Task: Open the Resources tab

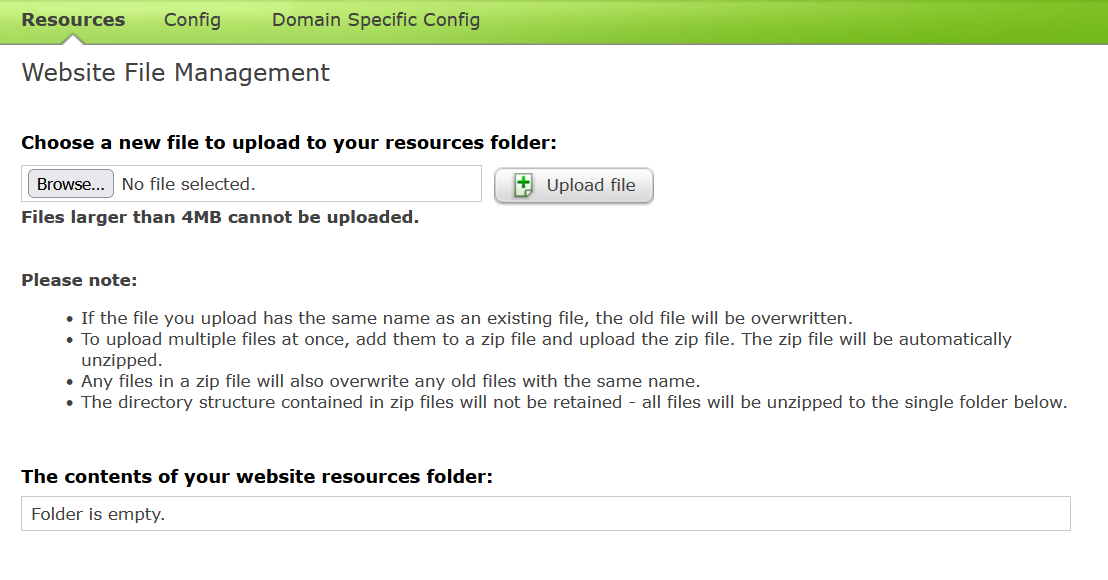Action: [73, 20]
